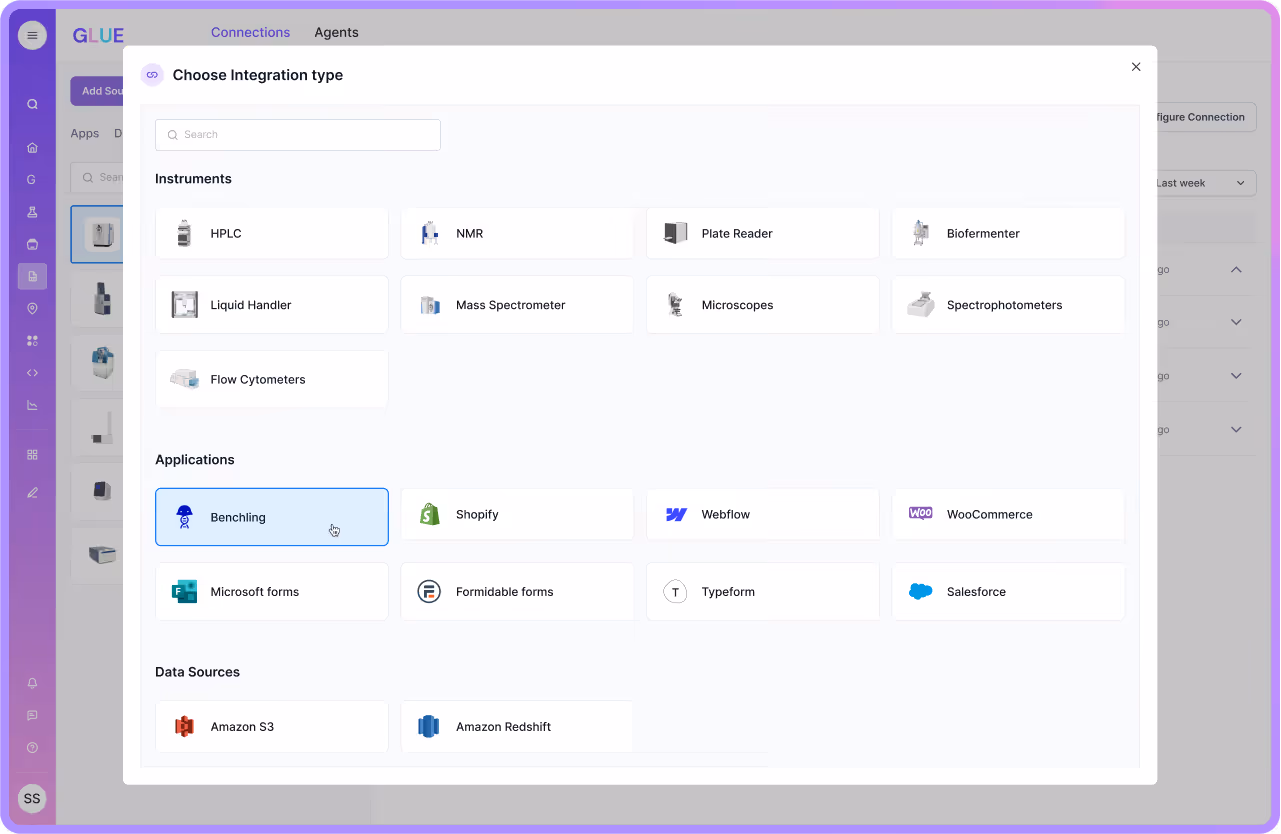The height and width of the screenshot is (834, 1281).
Task: Open the Last week dropdown
Action: pyautogui.click(x=1206, y=183)
